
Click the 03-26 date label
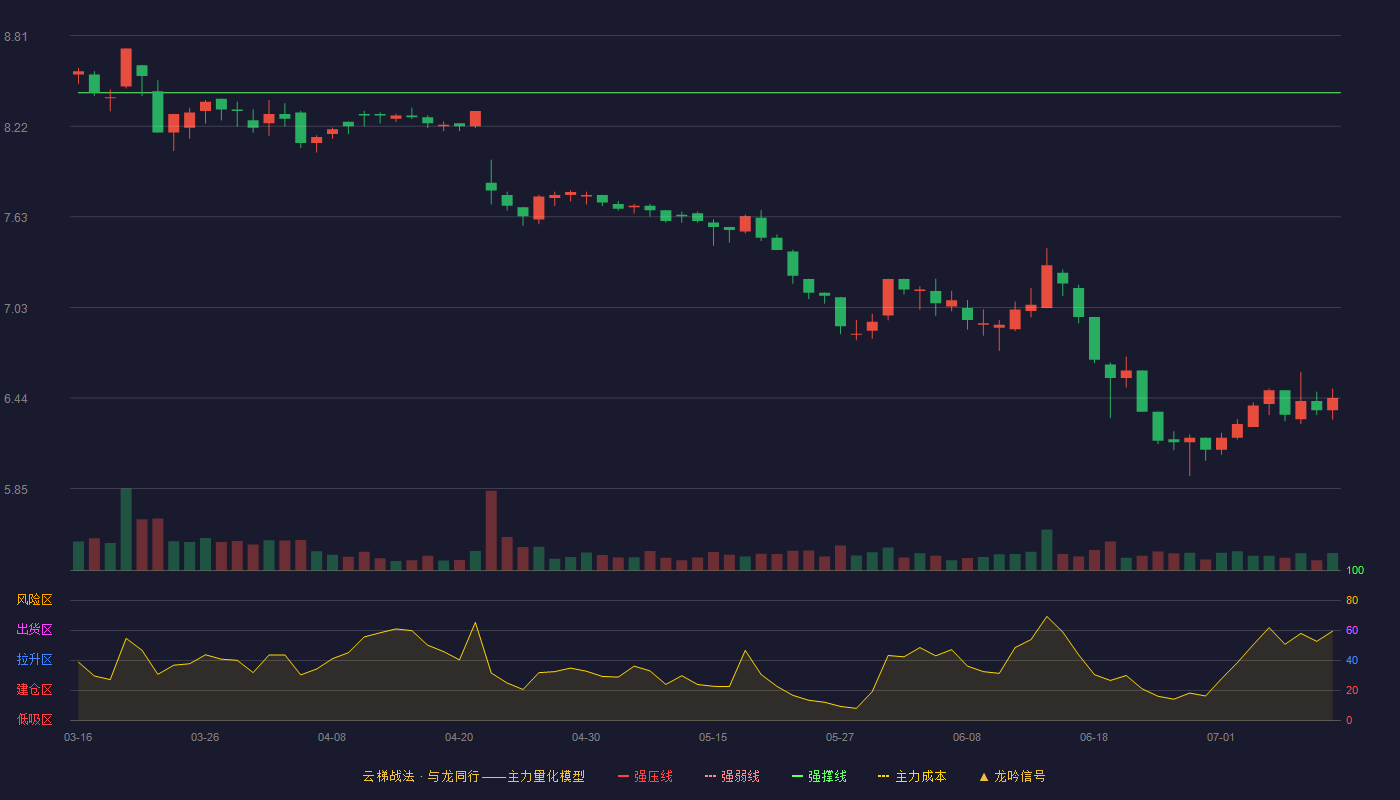pyautogui.click(x=205, y=737)
